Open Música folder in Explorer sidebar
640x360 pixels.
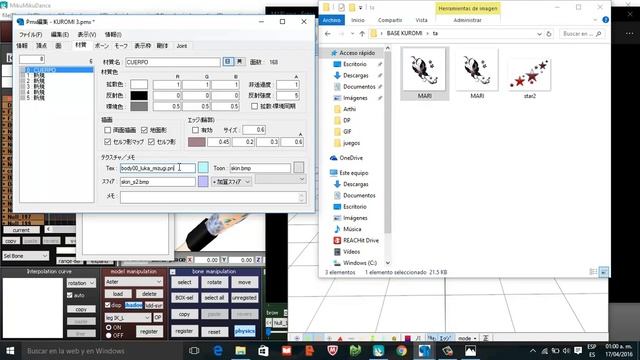pyautogui.click(x=347, y=229)
